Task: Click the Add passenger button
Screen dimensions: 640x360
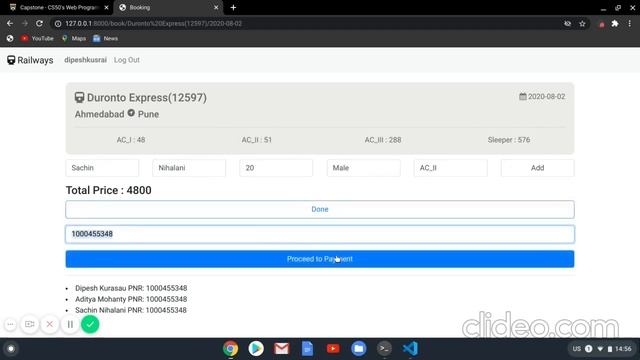Action: click(x=538, y=168)
